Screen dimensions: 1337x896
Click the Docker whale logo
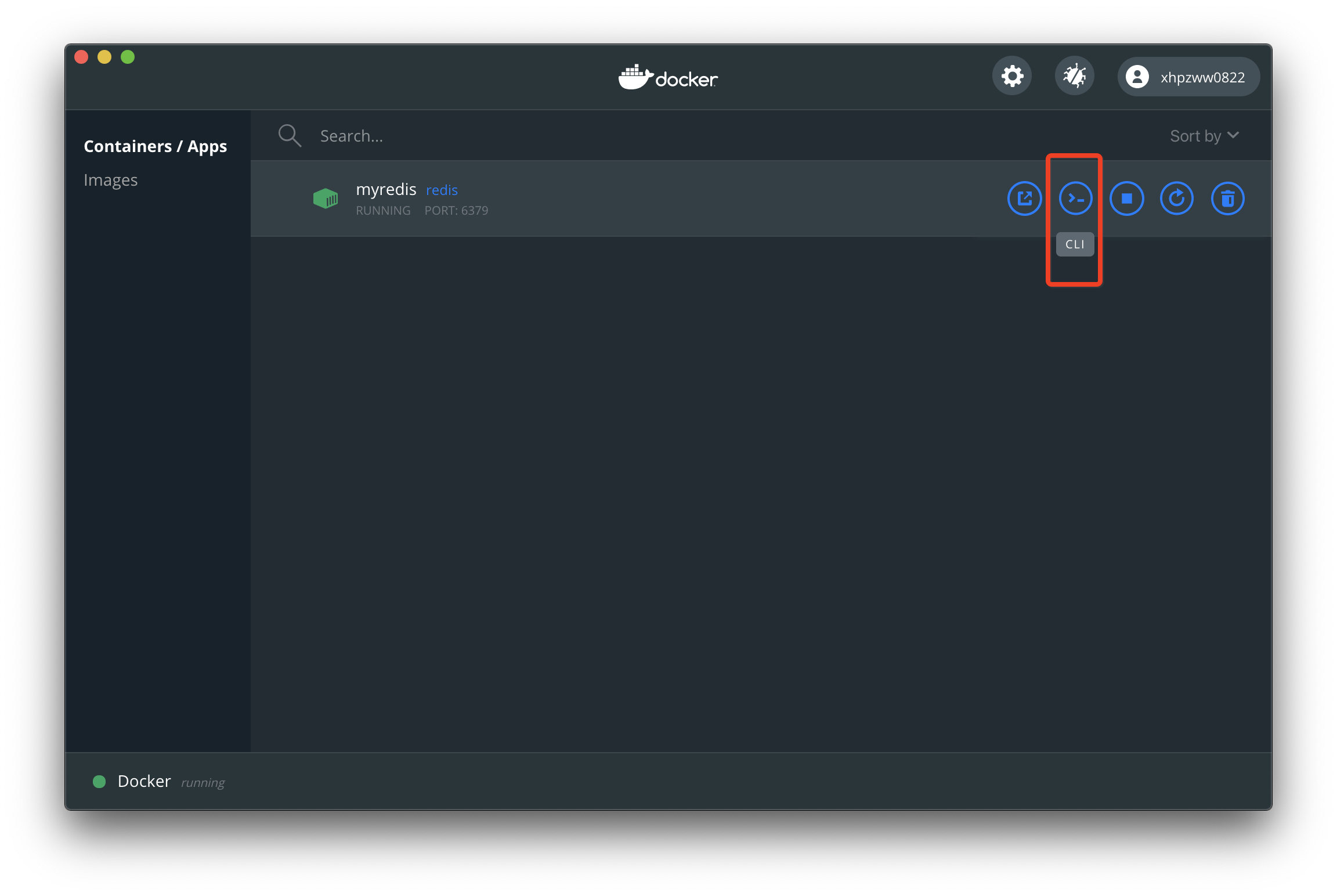(668, 77)
